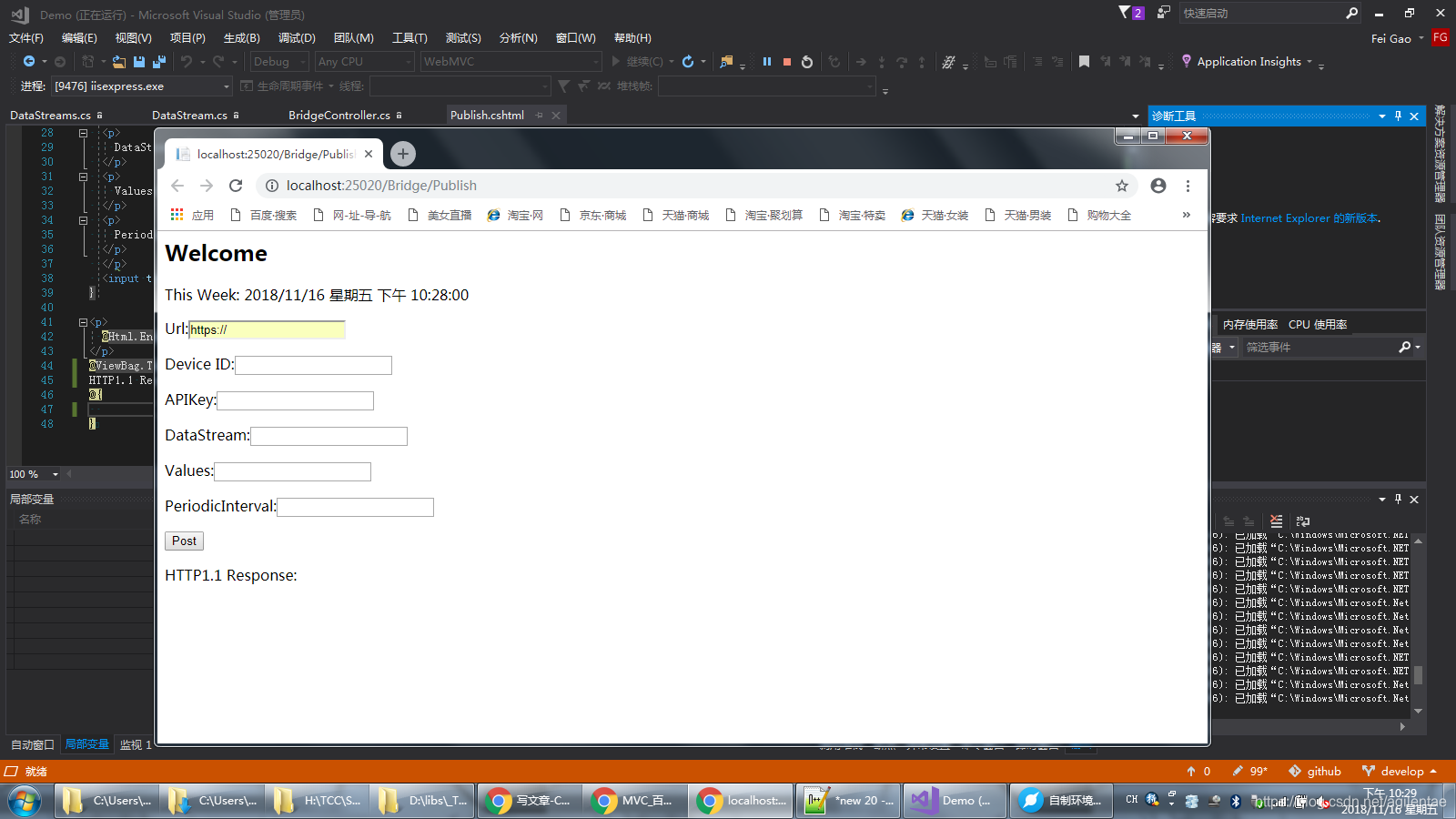Click the Undo arrow in Visual Studio toolbar

[186, 61]
